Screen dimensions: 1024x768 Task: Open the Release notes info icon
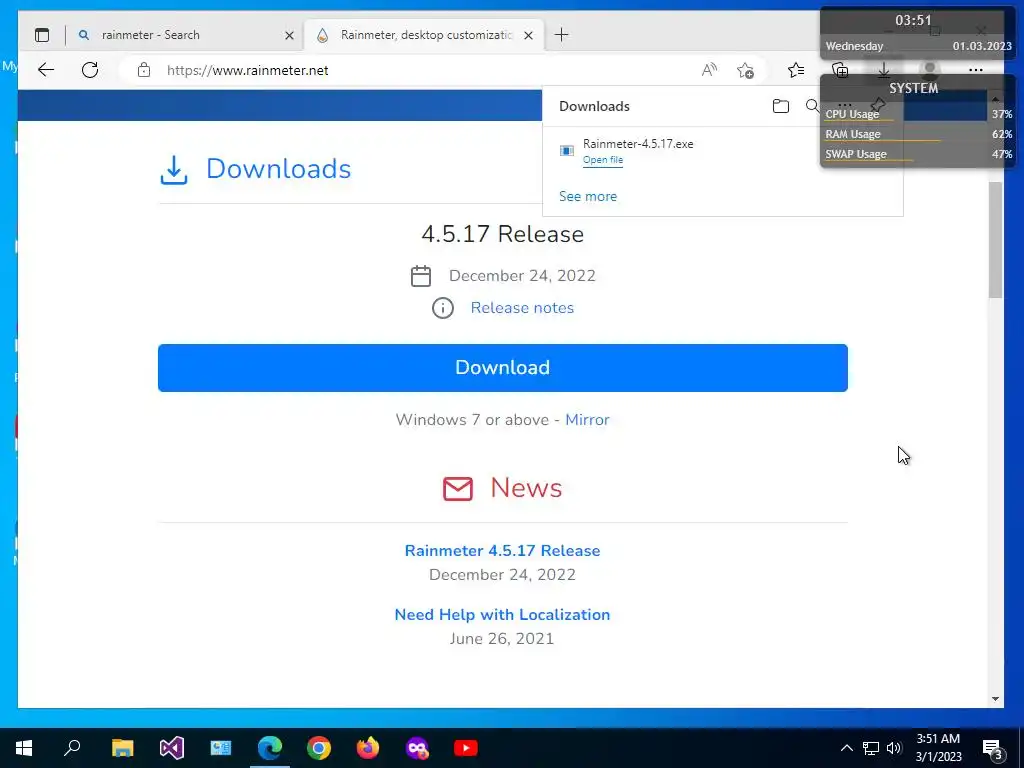pyautogui.click(x=443, y=308)
